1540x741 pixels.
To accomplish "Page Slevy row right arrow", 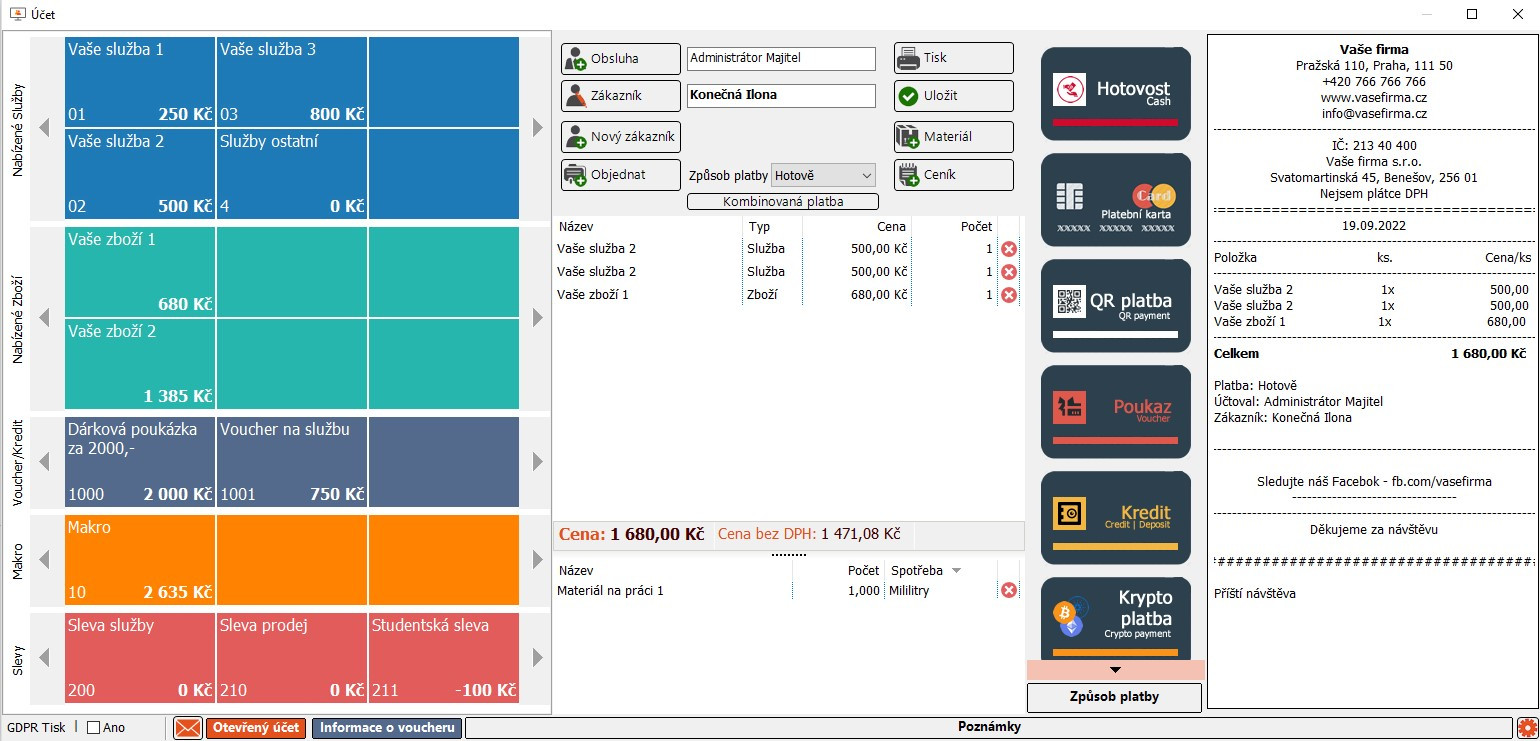I will click(537, 658).
